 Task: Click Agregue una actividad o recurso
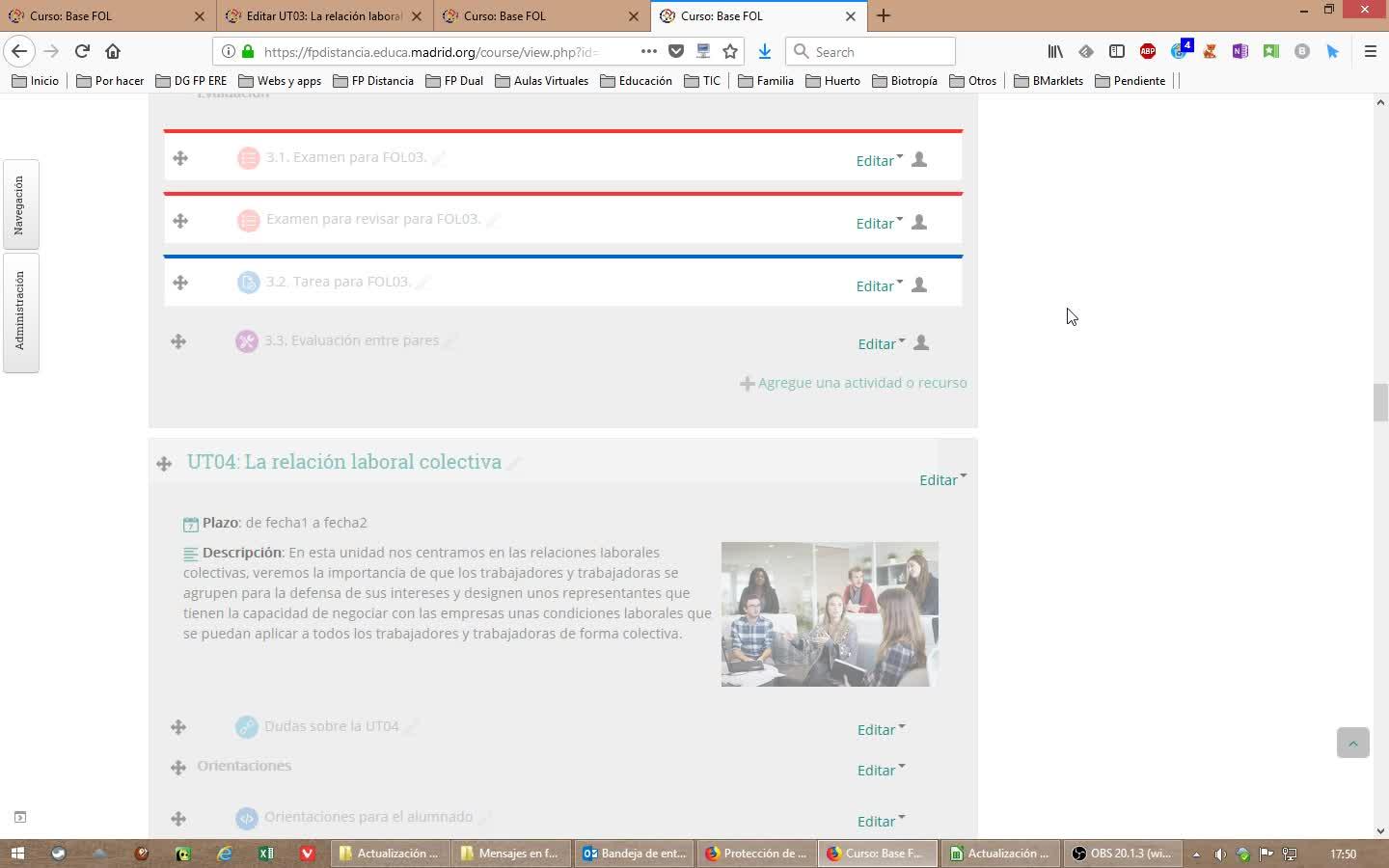(854, 383)
